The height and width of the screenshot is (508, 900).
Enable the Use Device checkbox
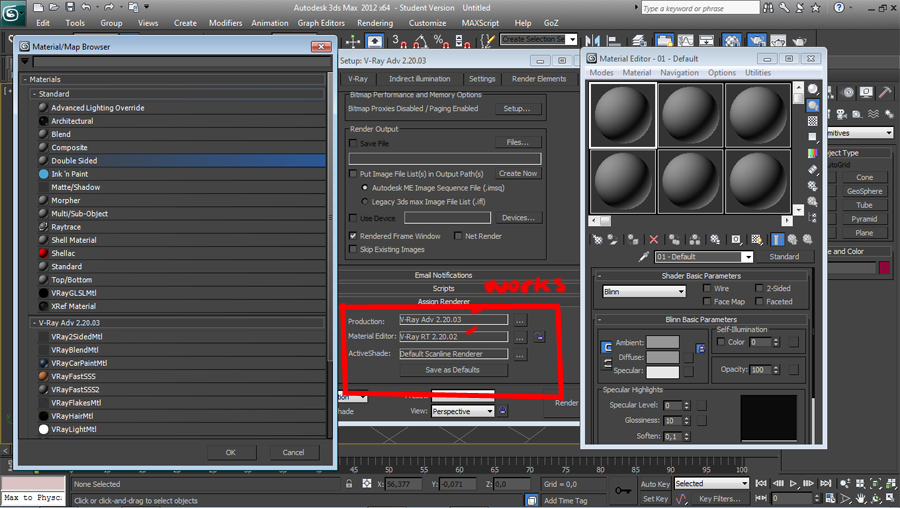[x=353, y=218]
